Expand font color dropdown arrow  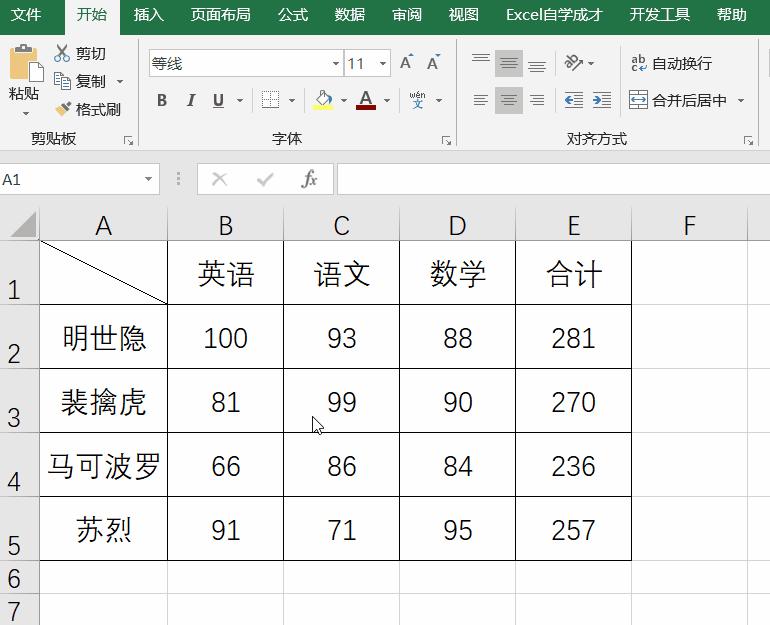coord(387,100)
